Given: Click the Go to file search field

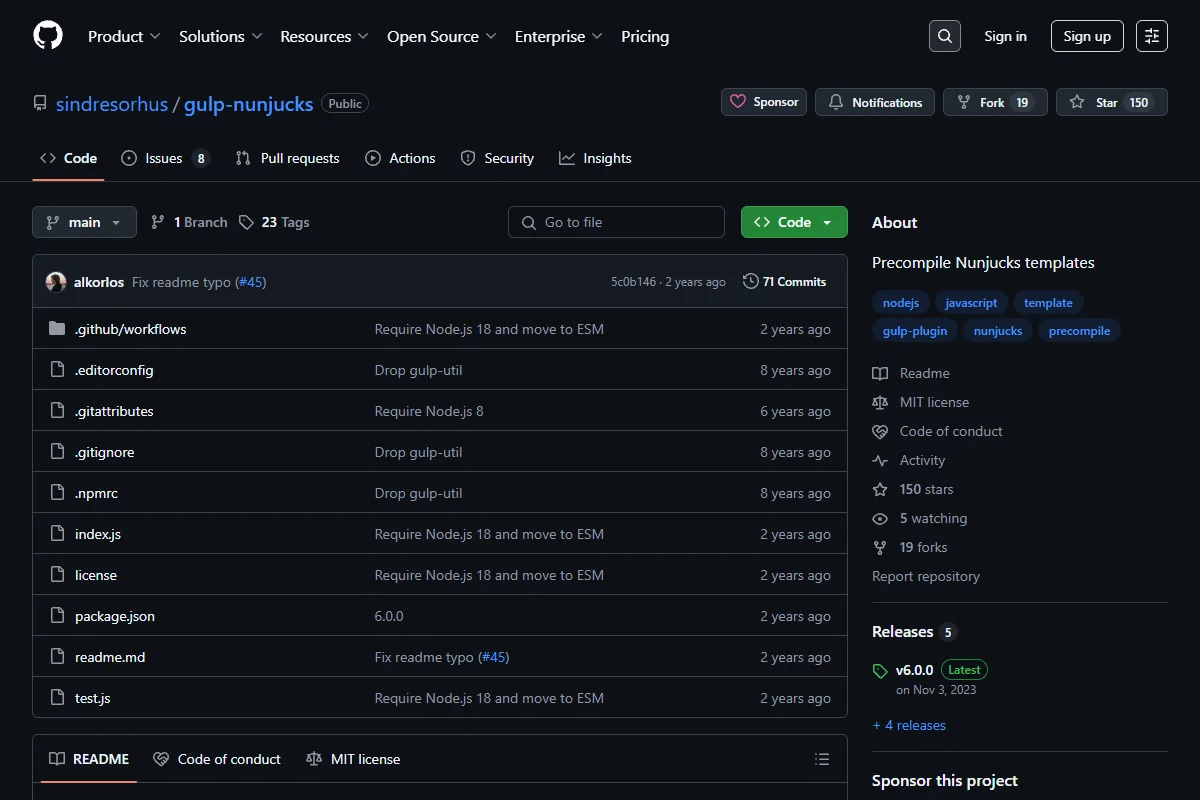Looking at the screenshot, I should point(616,222).
